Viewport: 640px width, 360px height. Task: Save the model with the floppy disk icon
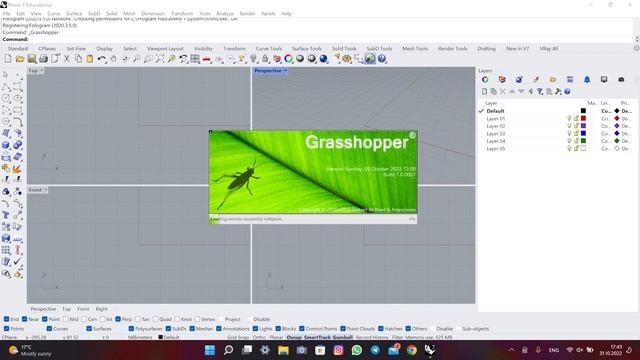point(31,59)
